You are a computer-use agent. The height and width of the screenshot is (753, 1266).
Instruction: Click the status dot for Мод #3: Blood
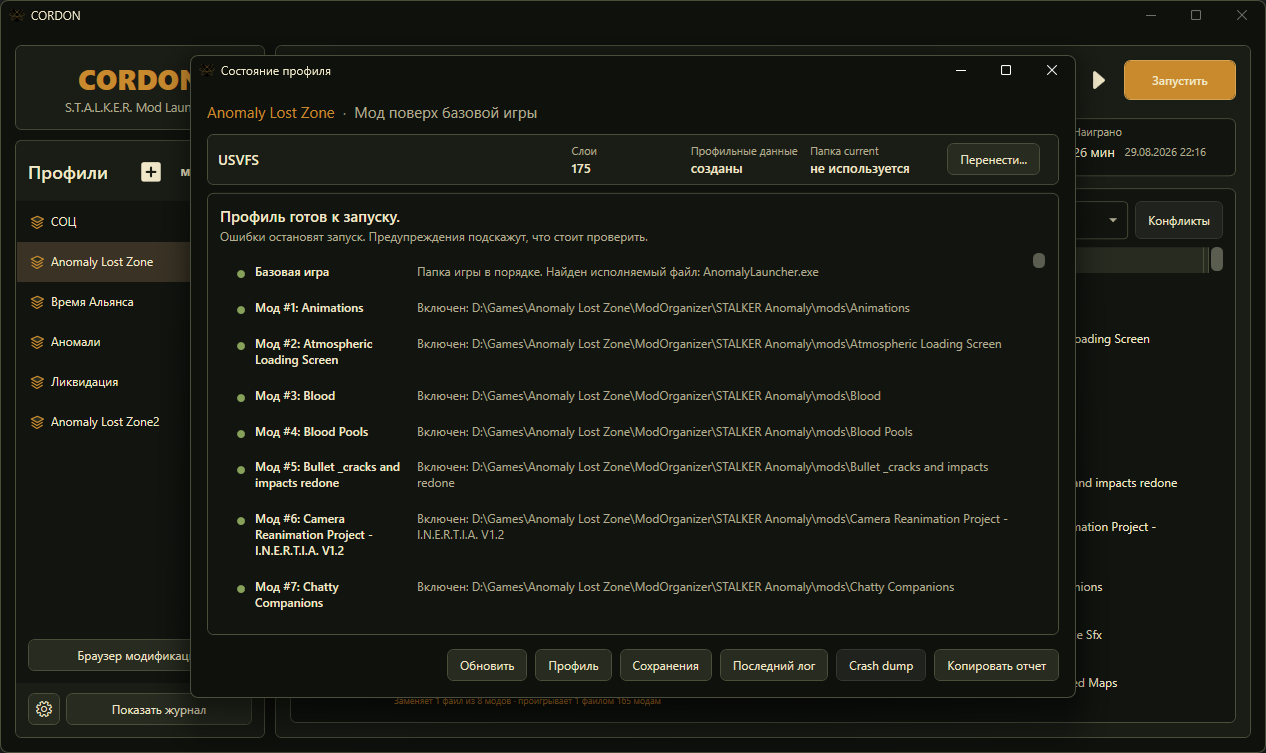point(241,397)
